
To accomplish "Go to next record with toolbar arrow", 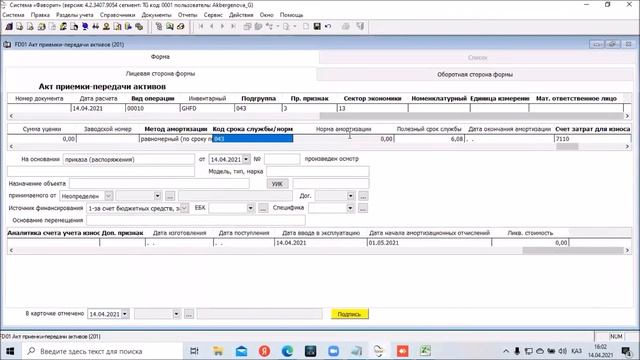I will (x=222, y=27).
